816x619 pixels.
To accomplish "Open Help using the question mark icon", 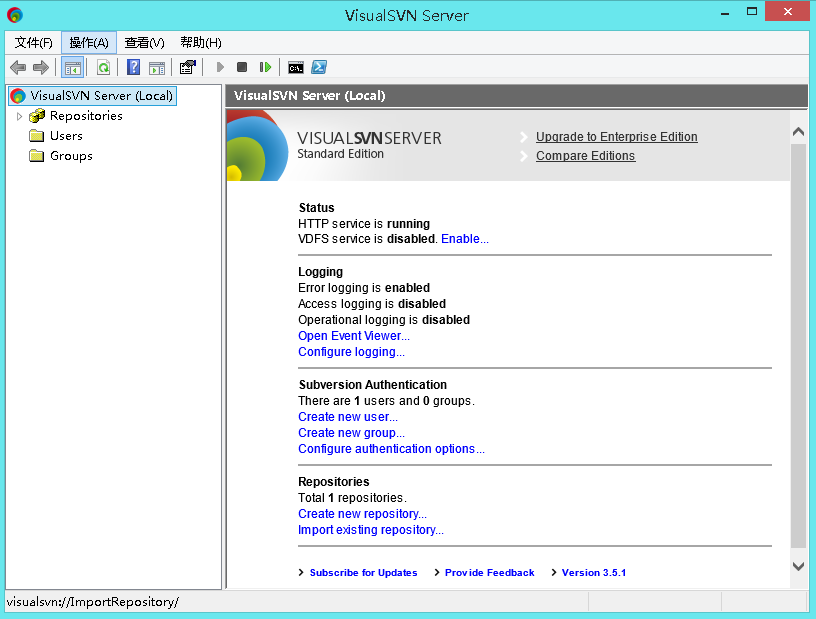I will tap(132, 67).
